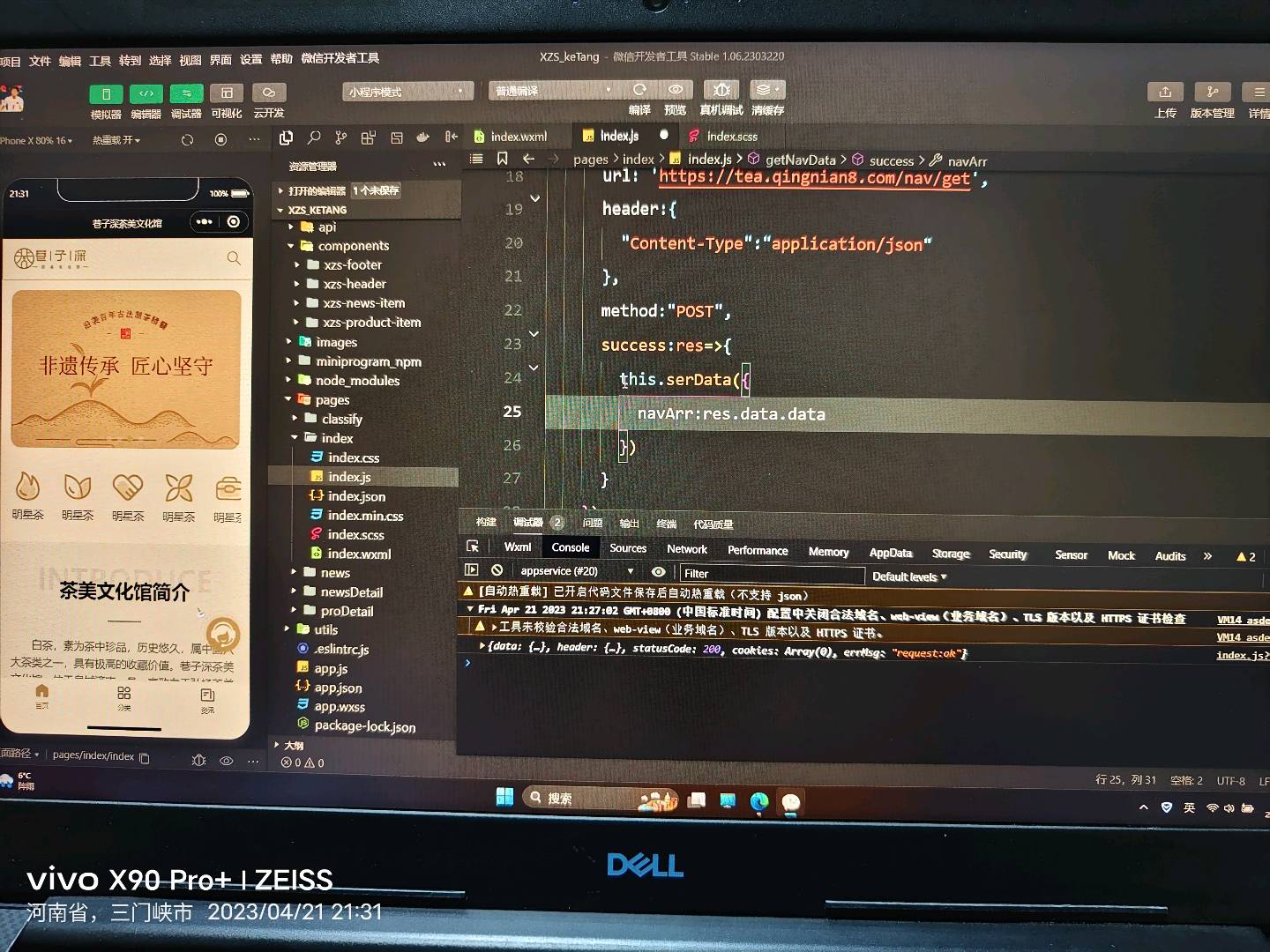Toggle the green Debugger panel button
The image size is (1270, 952).
coord(186,93)
